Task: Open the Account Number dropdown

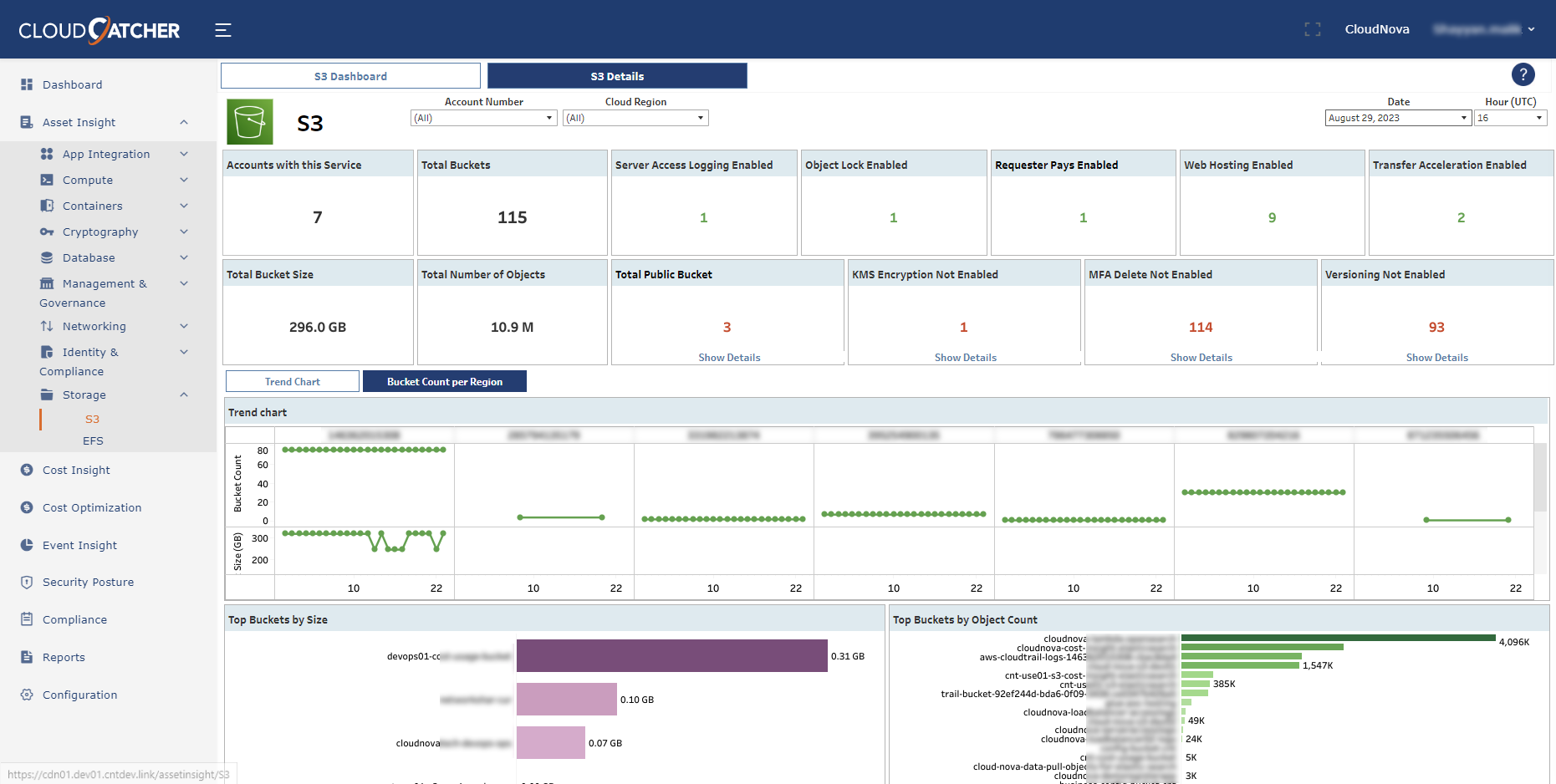Action: click(483, 118)
